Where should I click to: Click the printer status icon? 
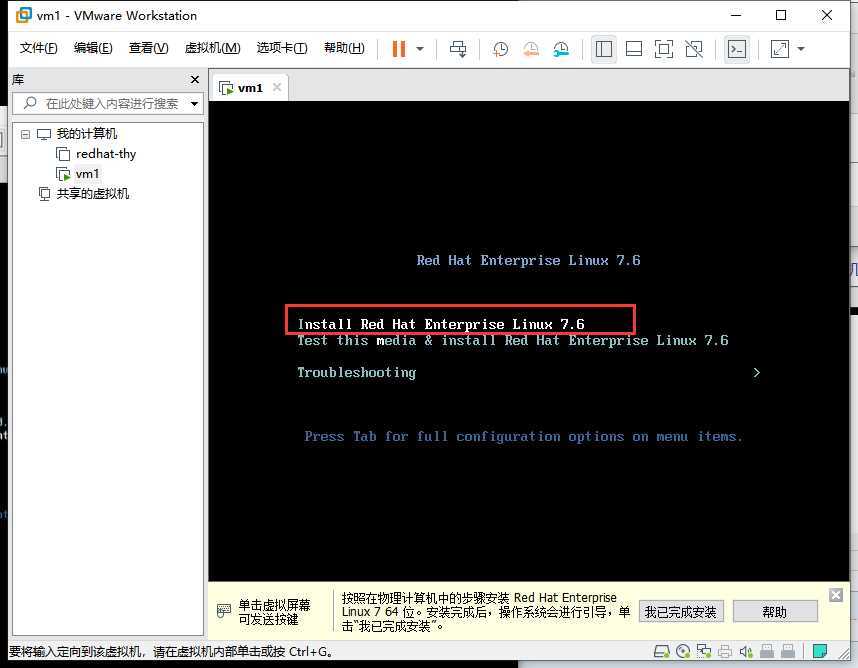(x=725, y=651)
